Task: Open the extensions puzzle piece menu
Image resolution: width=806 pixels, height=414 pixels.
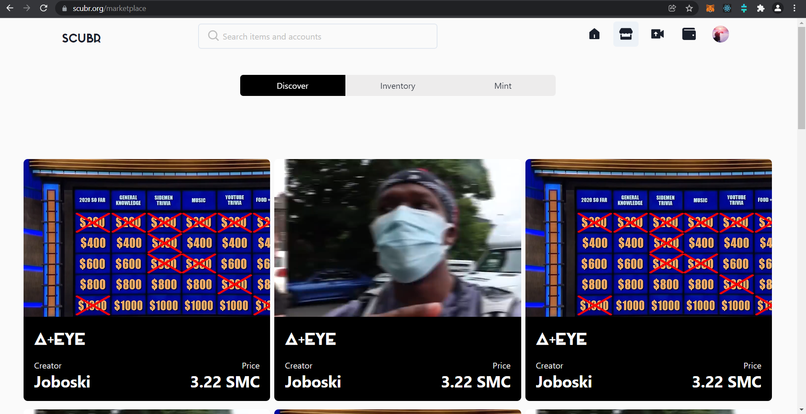Action: [x=761, y=8]
